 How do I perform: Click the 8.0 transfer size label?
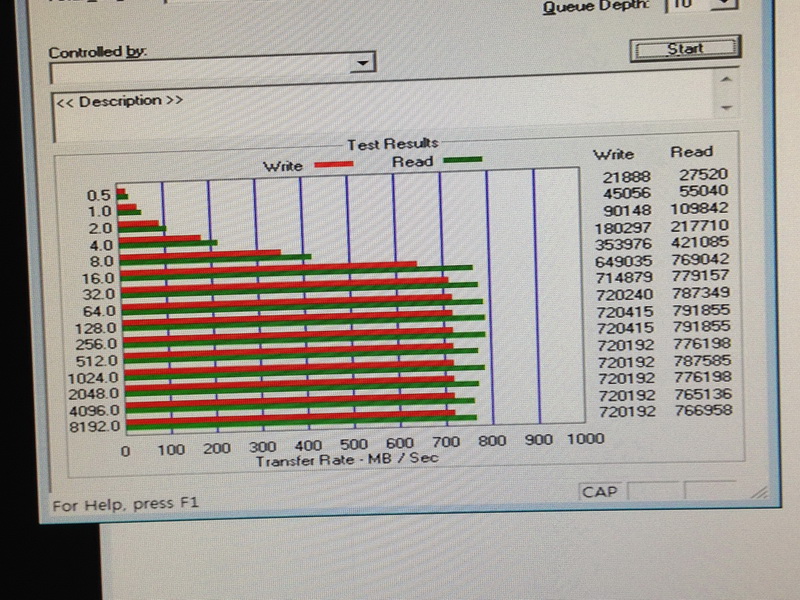tap(102, 262)
